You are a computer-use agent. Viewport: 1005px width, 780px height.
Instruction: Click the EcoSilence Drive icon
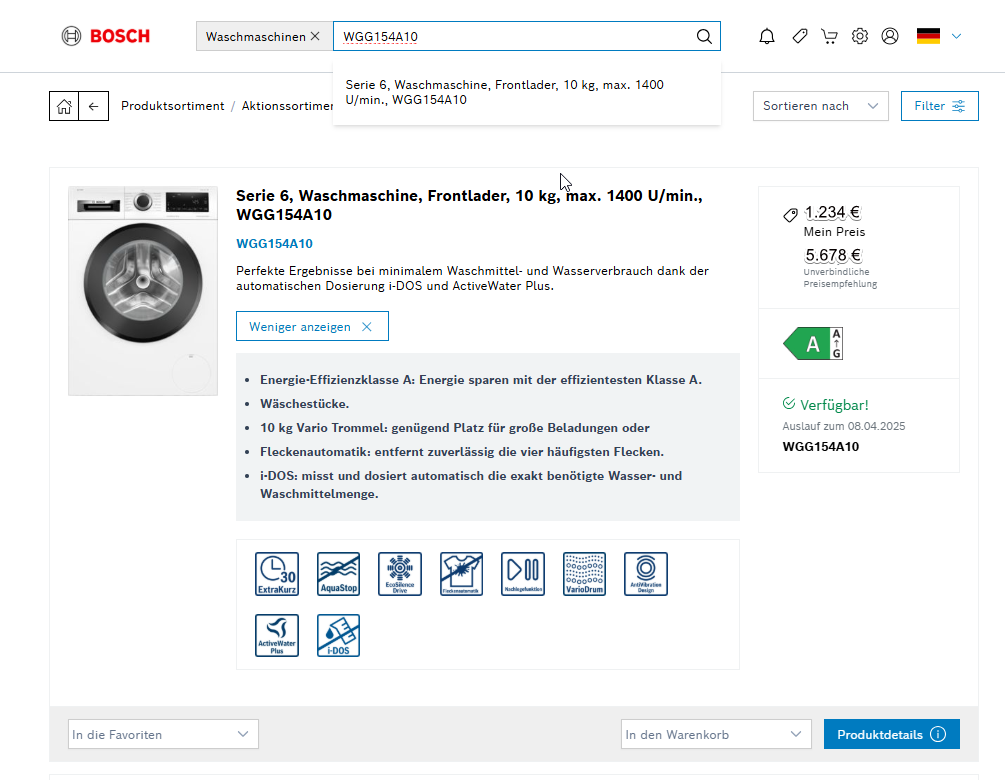click(x=400, y=573)
